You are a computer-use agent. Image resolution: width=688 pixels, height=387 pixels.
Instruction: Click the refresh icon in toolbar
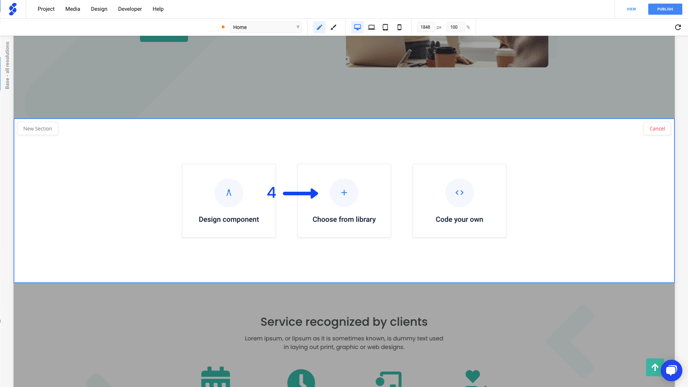point(678,27)
